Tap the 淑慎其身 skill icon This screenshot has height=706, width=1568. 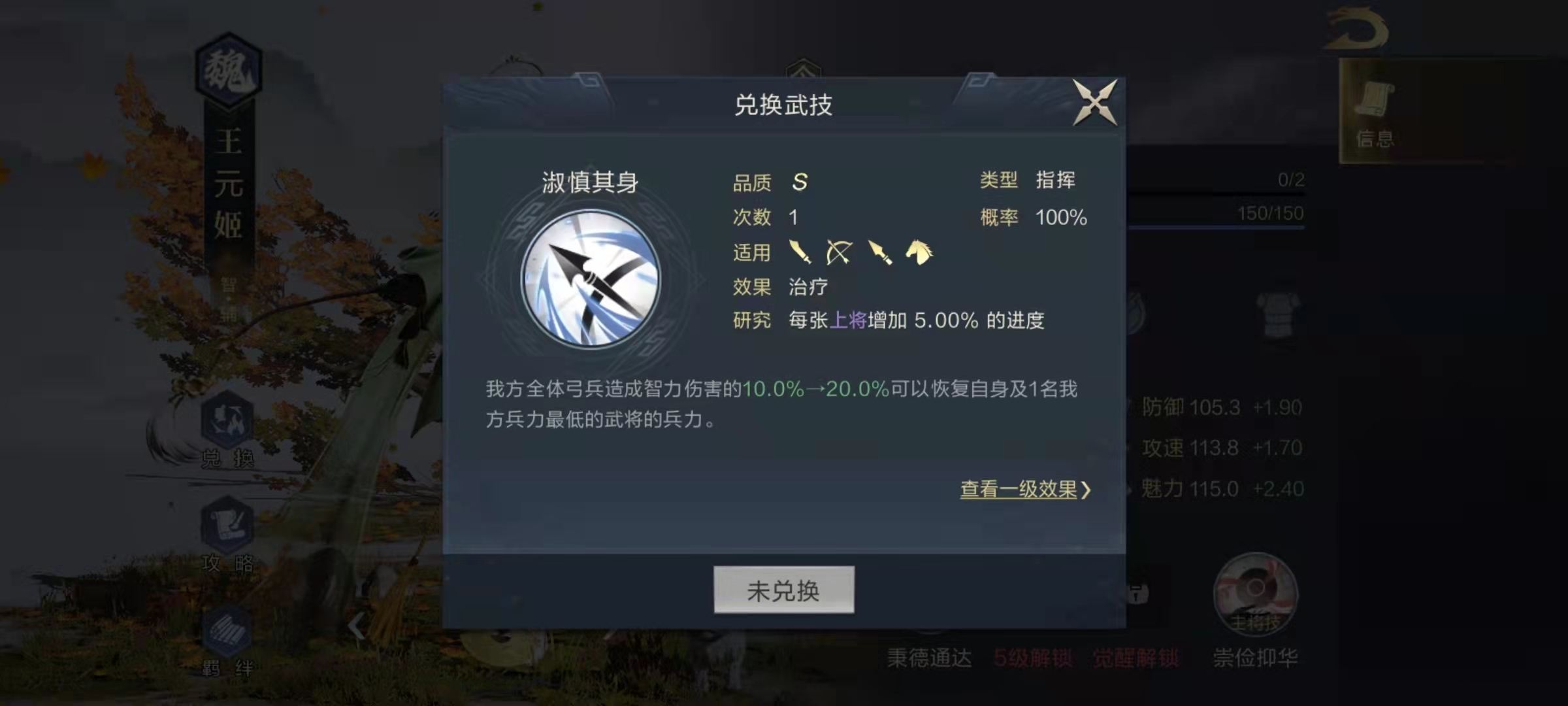(591, 278)
